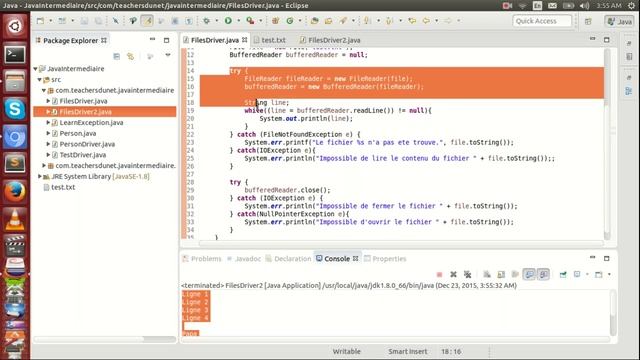Expand Person.java tree arrow
Screen dimensions: 640x360
[48, 133]
